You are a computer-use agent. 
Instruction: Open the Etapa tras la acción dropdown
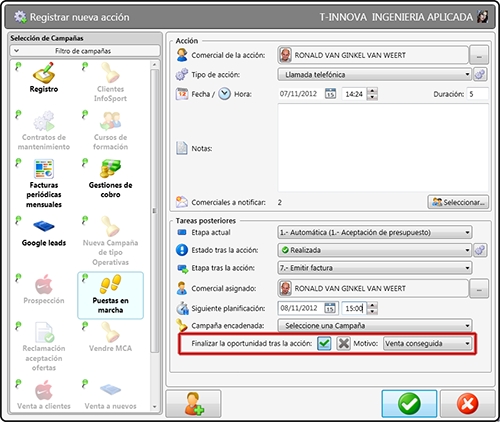pos(374,268)
